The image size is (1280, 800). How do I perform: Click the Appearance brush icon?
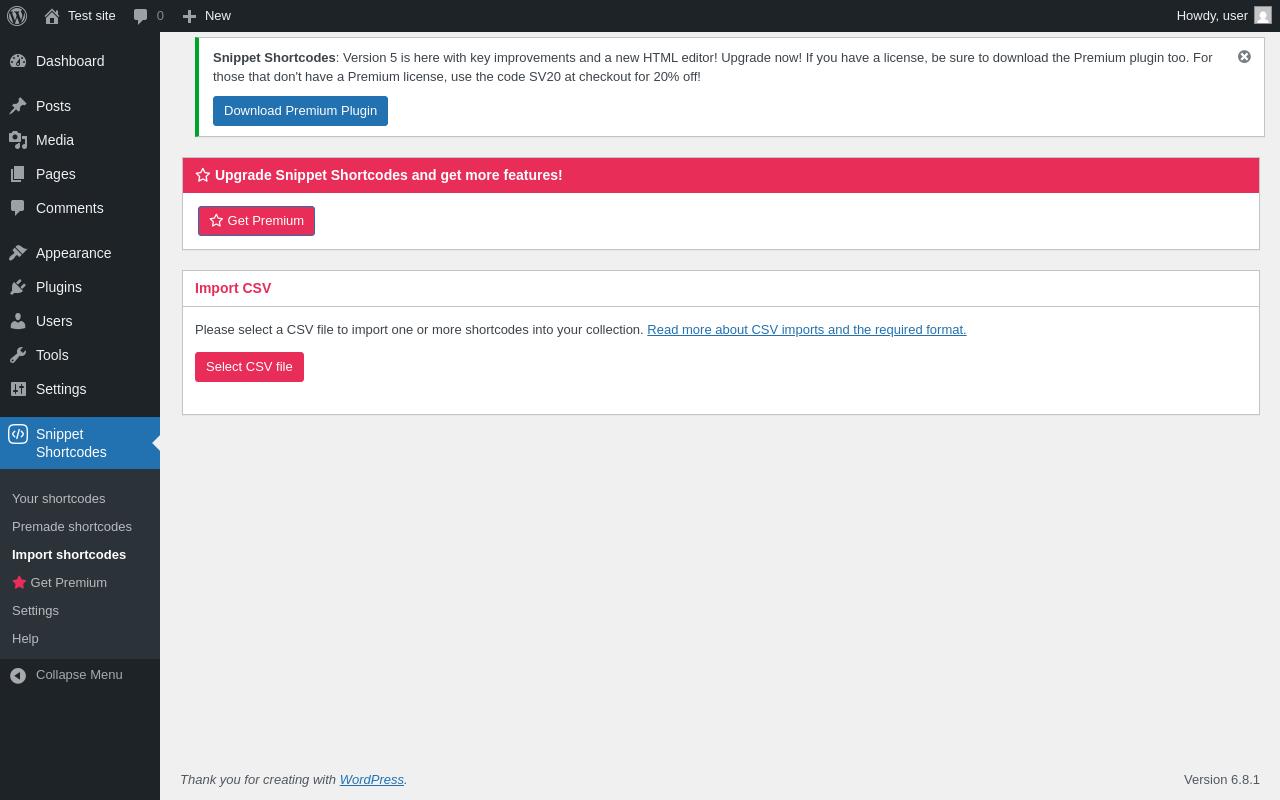click(x=18, y=253)
